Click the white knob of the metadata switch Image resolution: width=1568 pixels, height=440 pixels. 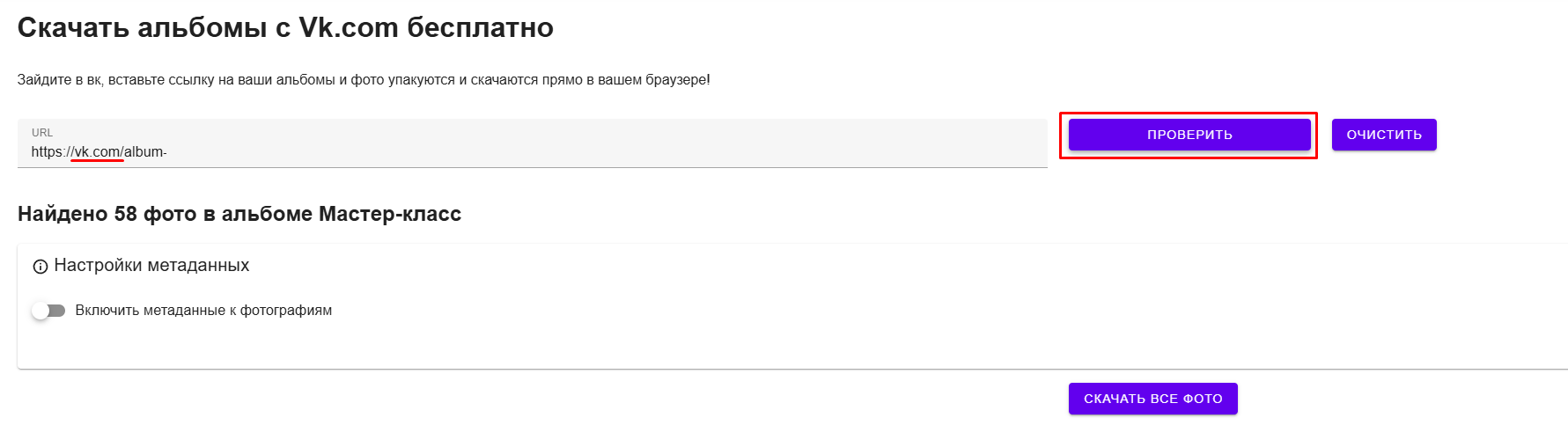pyautogui.click(x=40, y=311)
